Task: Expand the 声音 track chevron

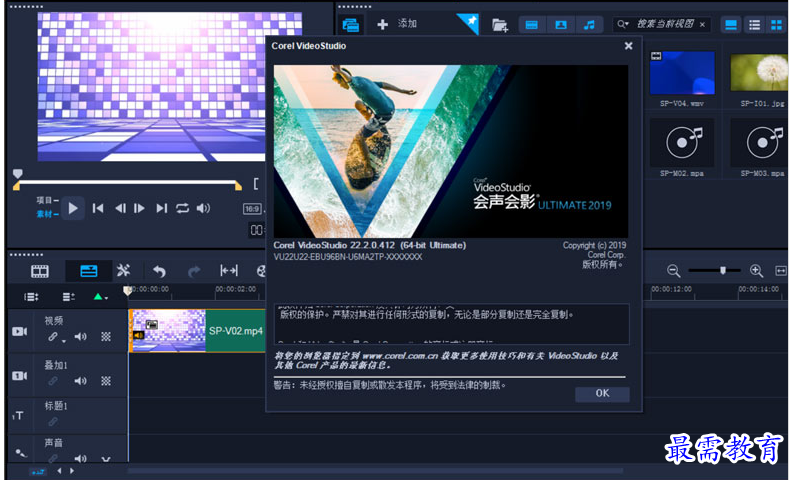Action: (106, 459)
